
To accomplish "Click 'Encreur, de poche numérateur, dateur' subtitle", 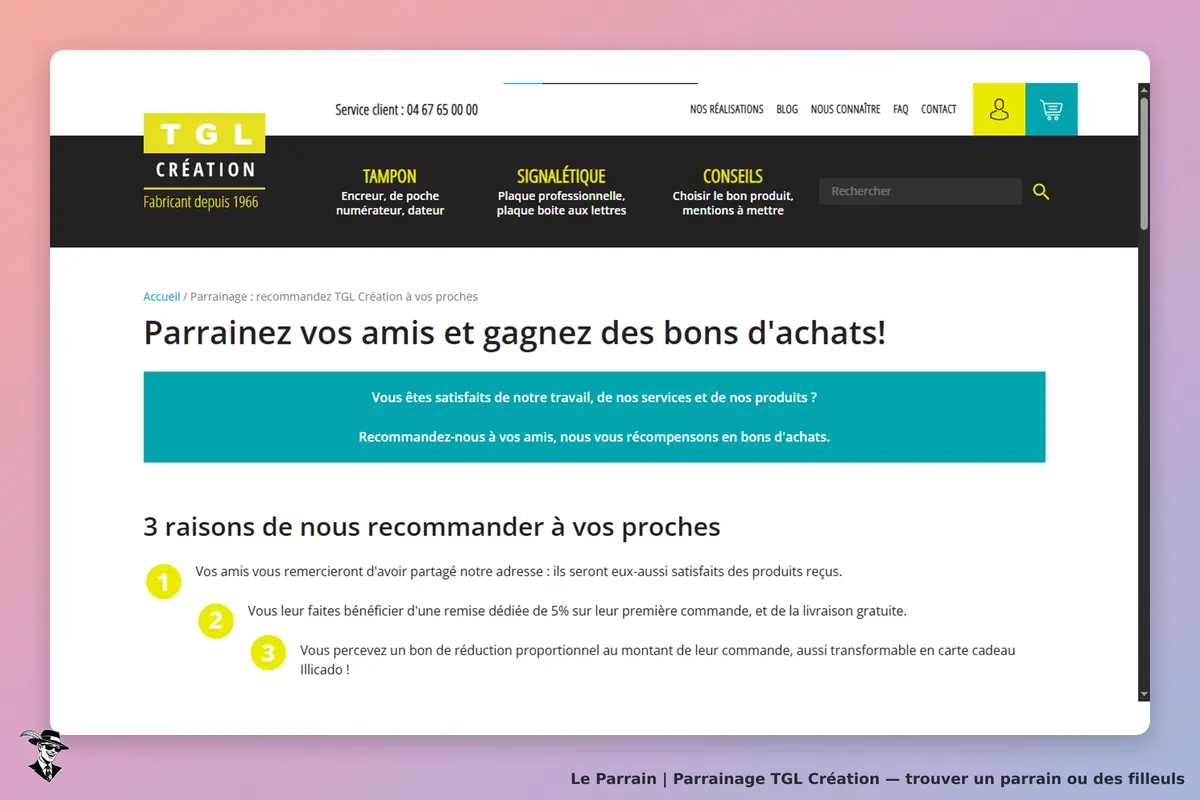I will (390, 203).
